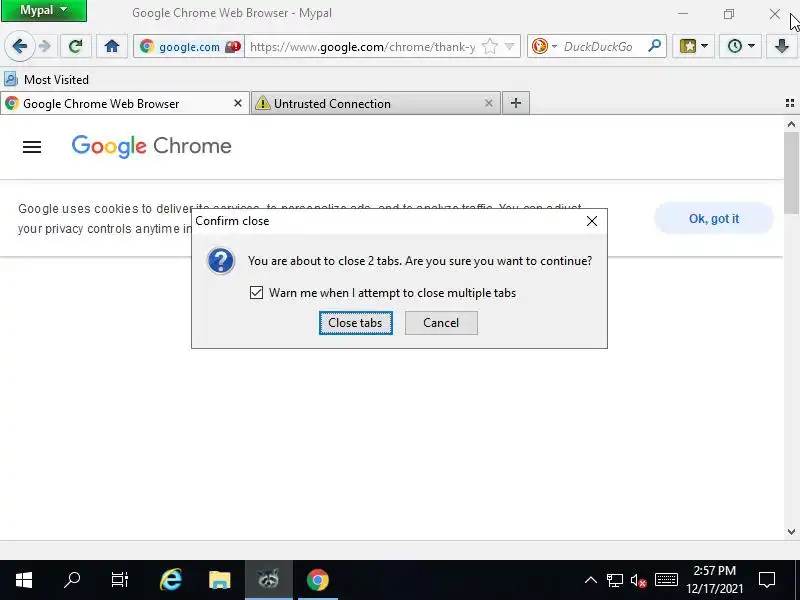Screen dimensions: 800x600
Task: Open the DuckDuckGo search engine selector
Action: tap(544, 46)
